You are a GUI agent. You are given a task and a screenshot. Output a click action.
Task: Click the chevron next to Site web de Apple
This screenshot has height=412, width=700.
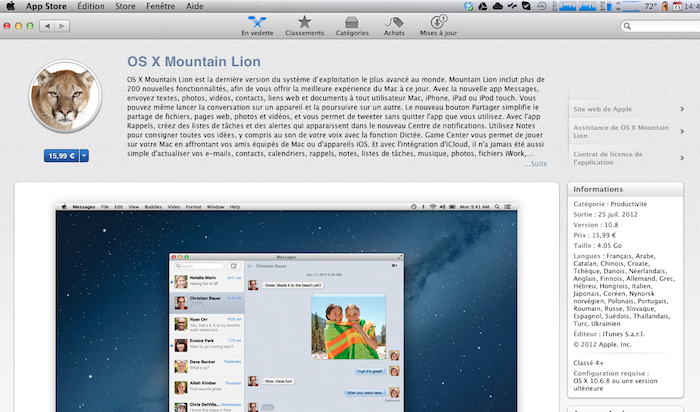pyautogui.click(x=682, y=109)
